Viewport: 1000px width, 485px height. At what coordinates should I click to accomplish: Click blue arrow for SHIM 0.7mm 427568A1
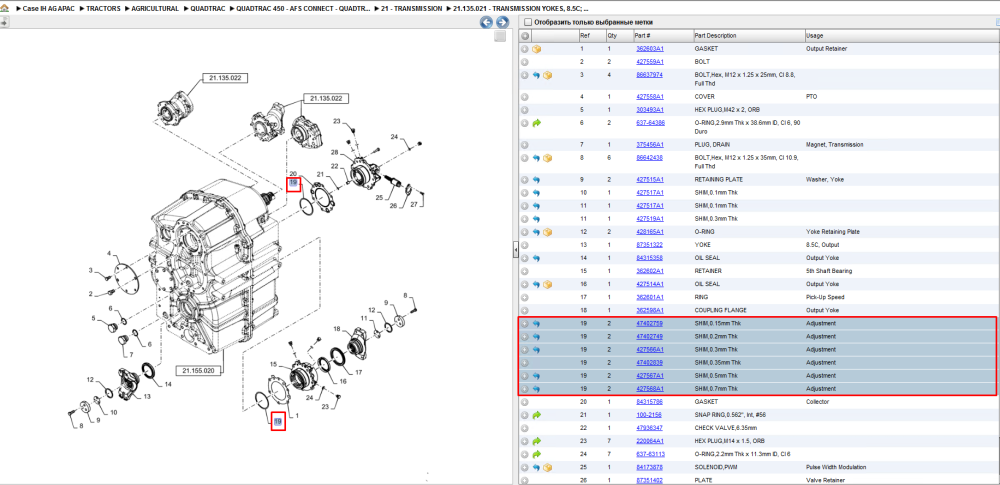(536, 389)
